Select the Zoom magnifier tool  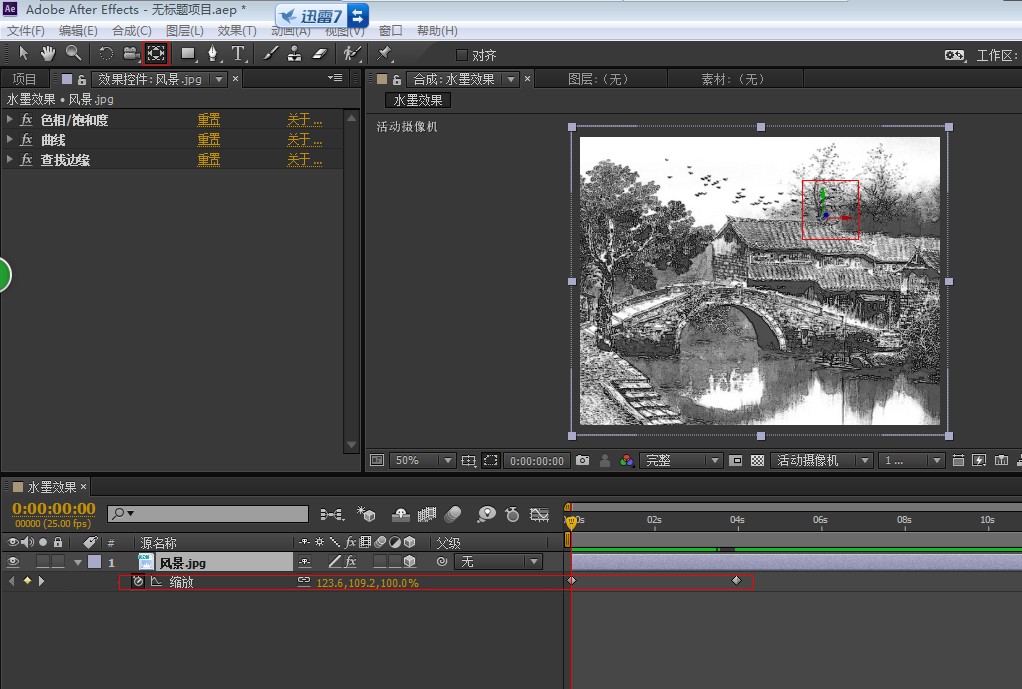(x=73, y=53)
